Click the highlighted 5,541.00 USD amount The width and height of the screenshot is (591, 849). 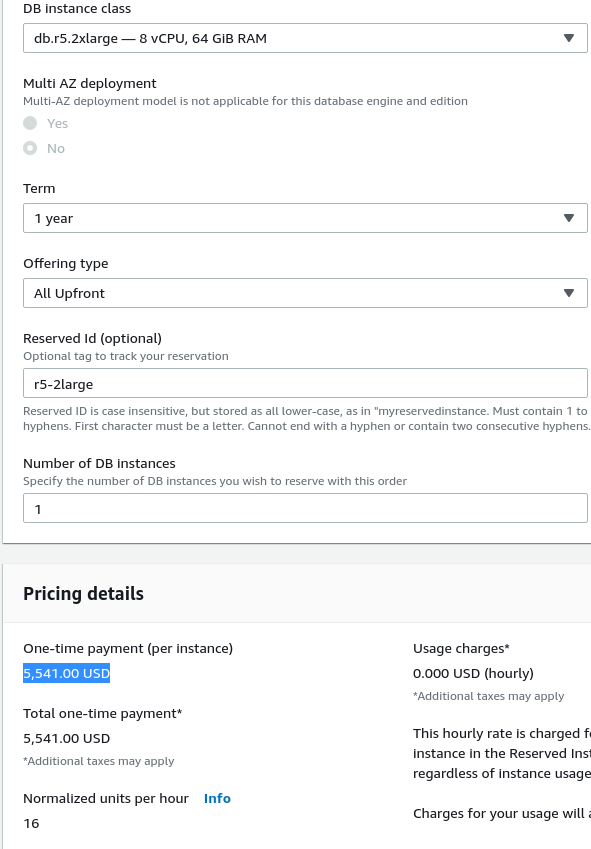pyautogui.click(x=67, y=673)
